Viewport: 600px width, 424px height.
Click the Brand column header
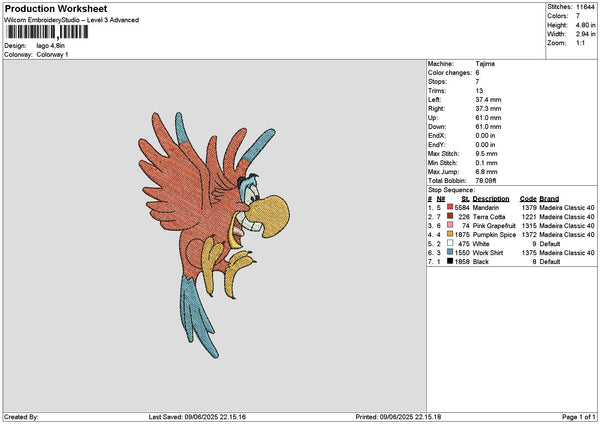pyautogui.click(x=551, y=198)
